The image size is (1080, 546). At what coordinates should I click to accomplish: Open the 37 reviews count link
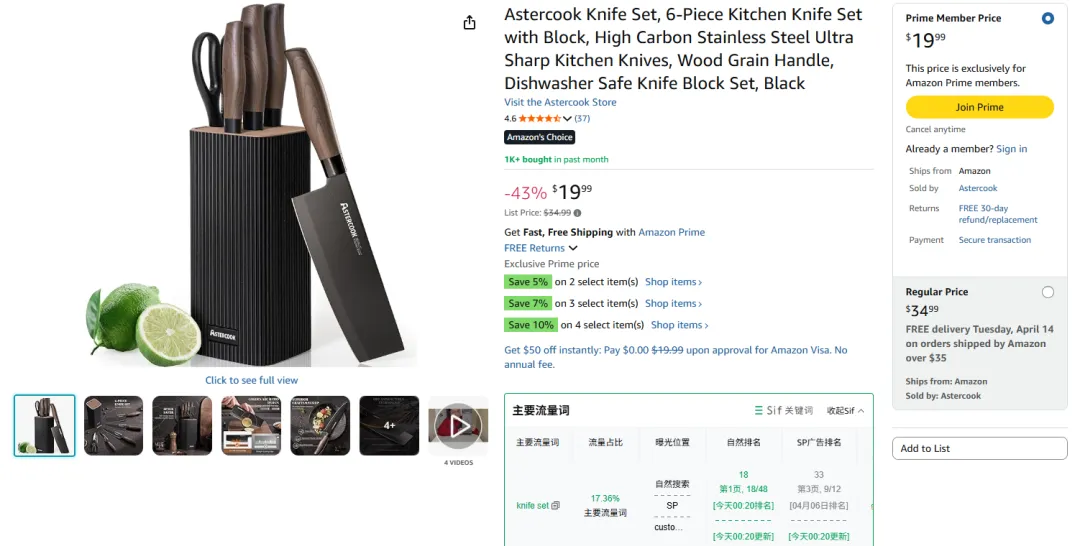tap(582, 119)
